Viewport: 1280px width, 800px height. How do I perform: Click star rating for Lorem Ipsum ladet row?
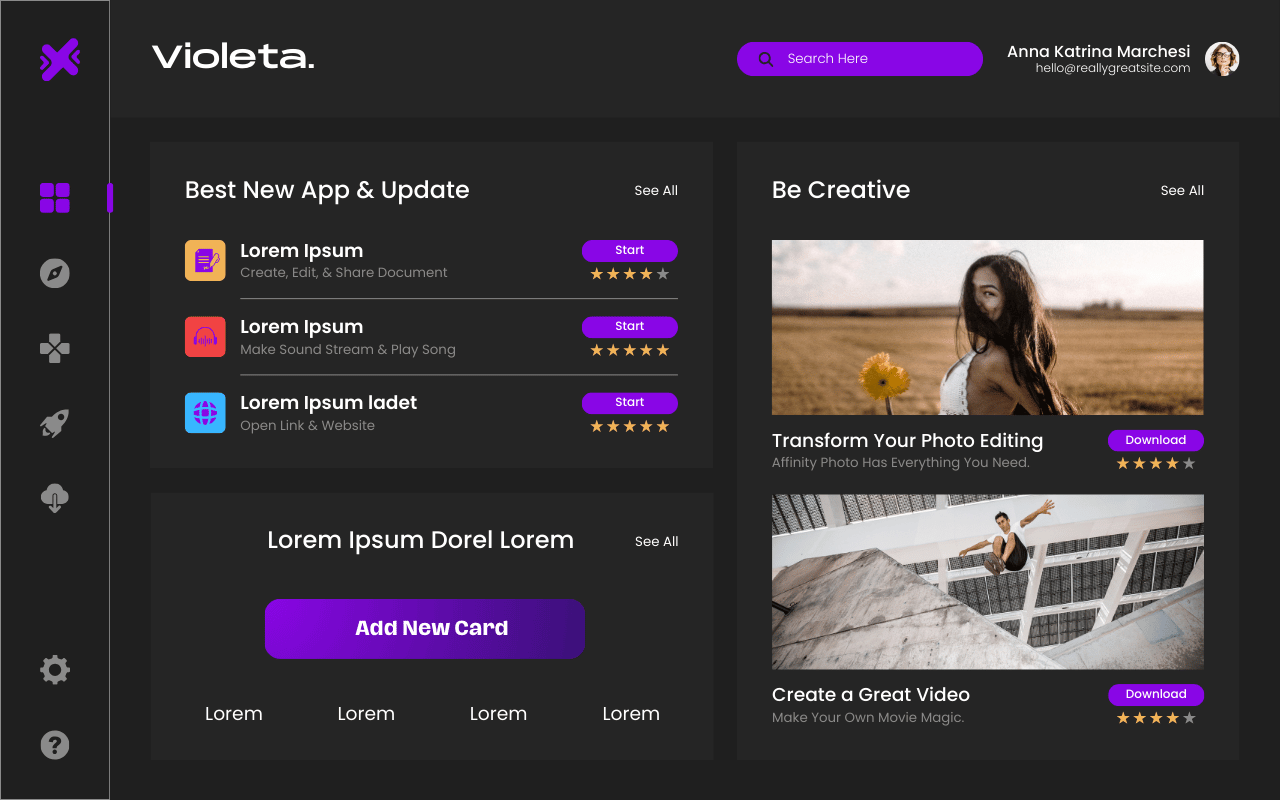pos(630,426)
